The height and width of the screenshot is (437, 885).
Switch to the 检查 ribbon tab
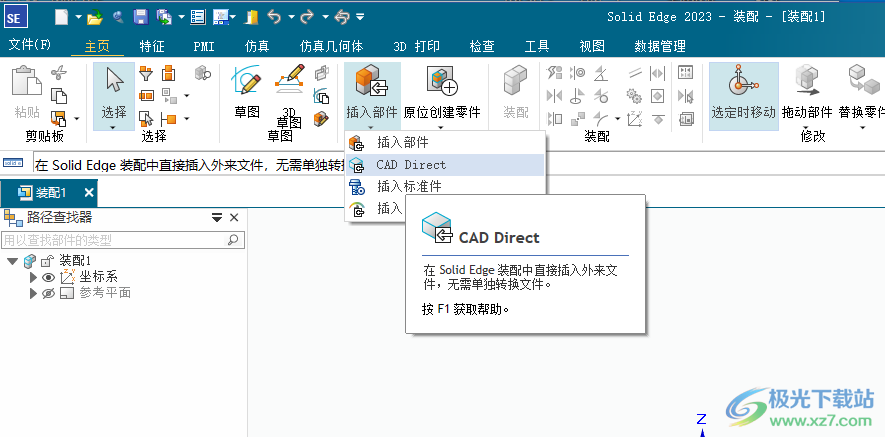[x=482, y=46]
